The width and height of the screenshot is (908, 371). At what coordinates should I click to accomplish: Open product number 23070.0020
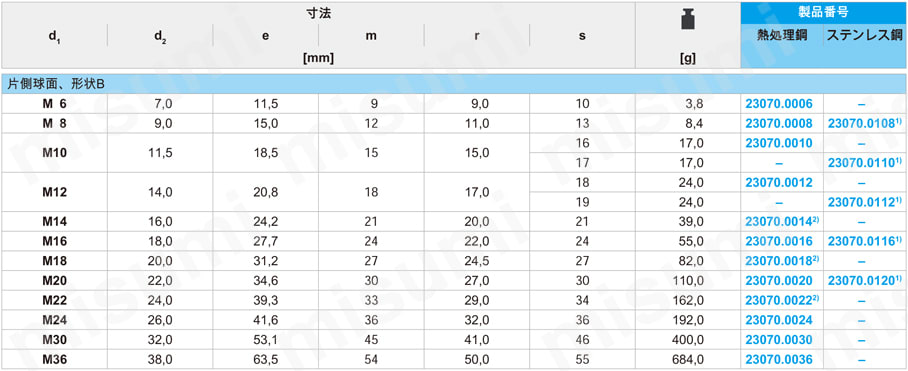coord(779,281)
